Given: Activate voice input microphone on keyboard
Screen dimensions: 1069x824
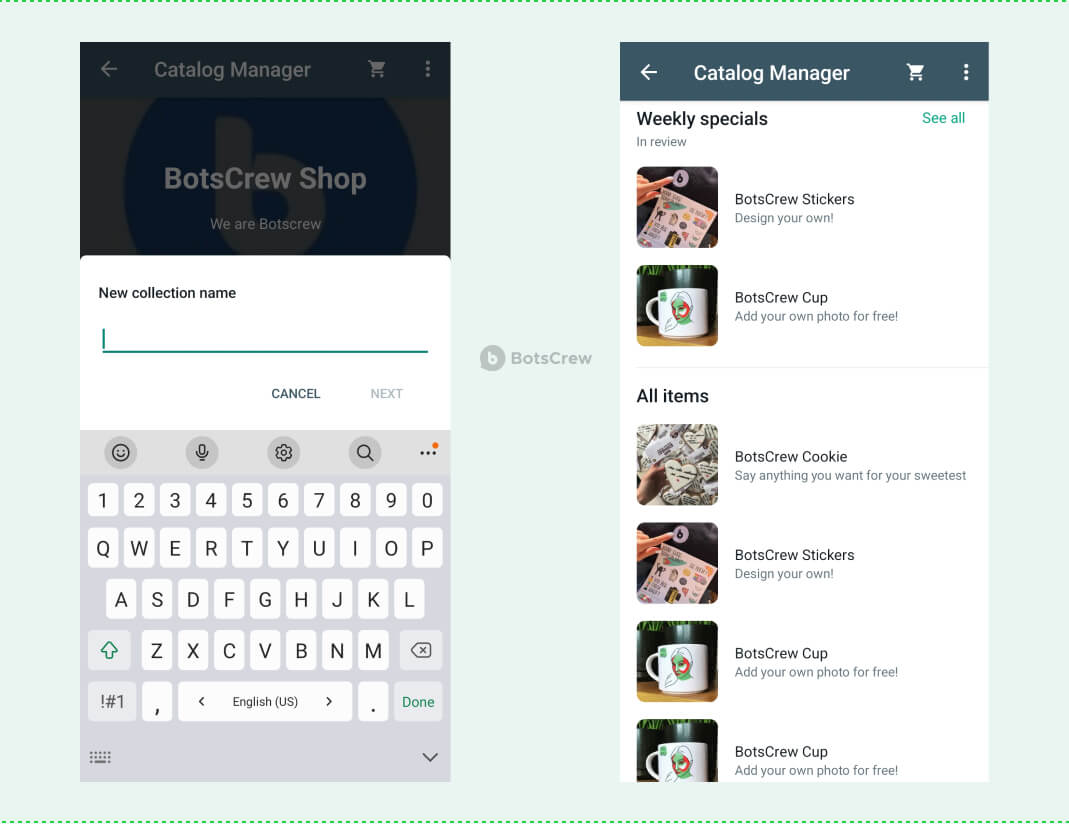Looking at the screenshot, I should [x=202, y=453].
